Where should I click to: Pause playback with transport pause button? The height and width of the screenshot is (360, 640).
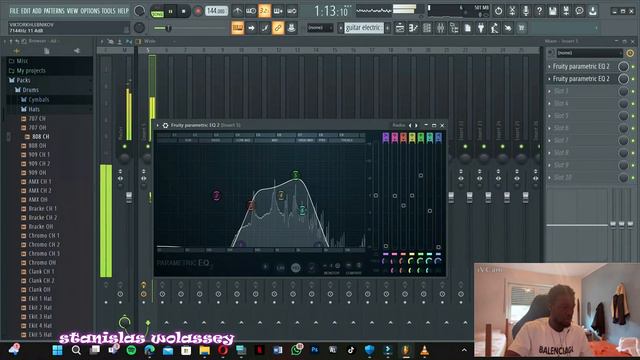click(x=171, y=11)
